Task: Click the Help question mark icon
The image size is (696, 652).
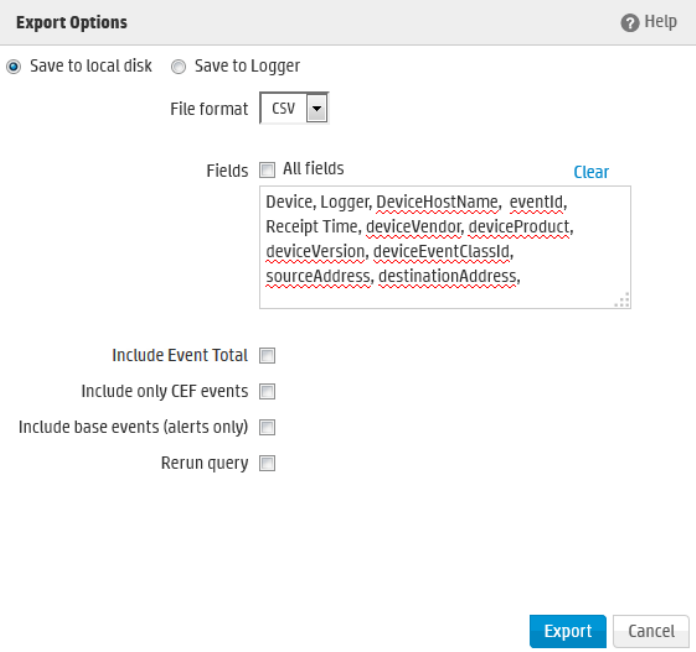Action: click(630, 22)
